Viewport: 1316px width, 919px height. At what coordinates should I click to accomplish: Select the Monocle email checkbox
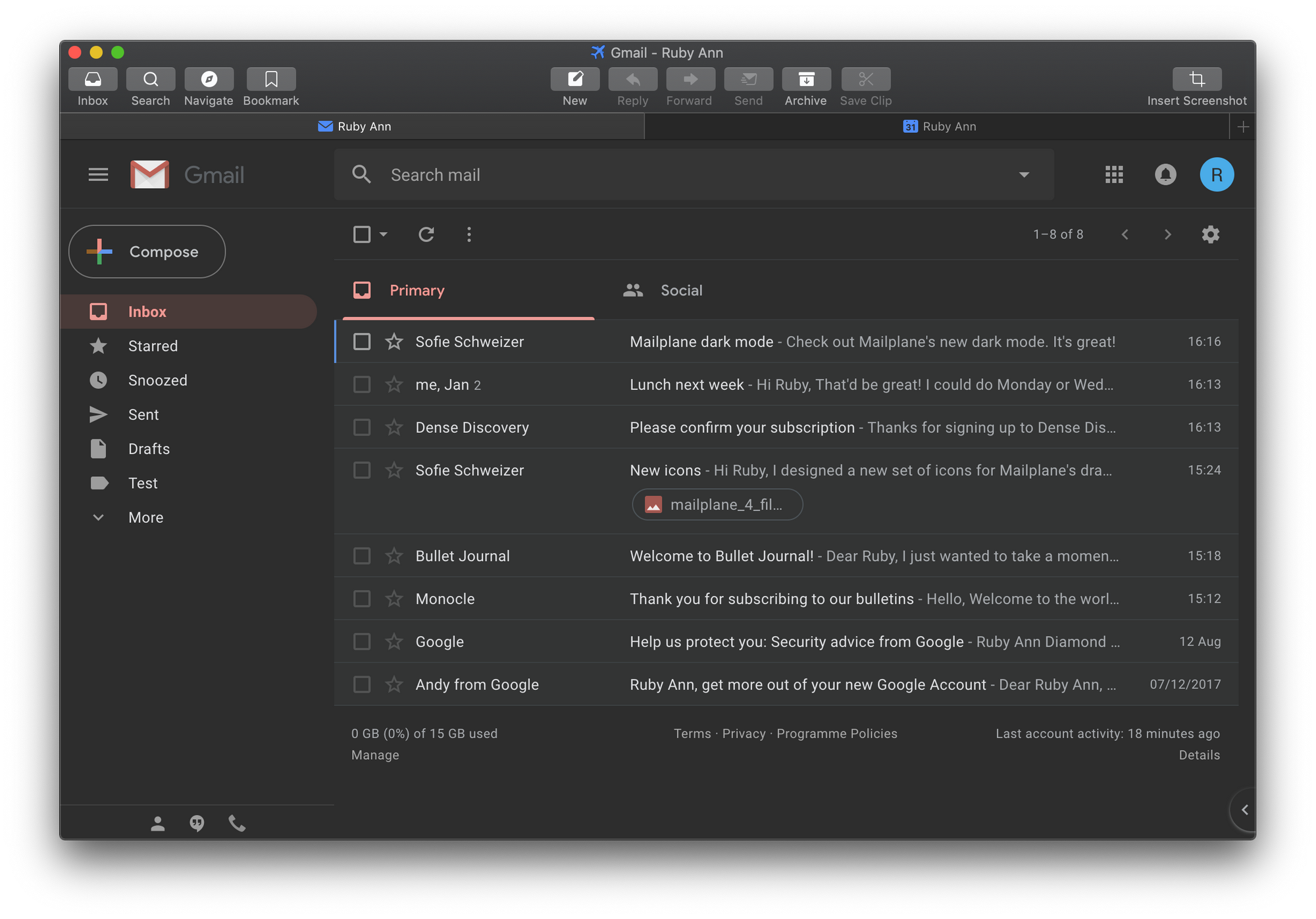362,599
